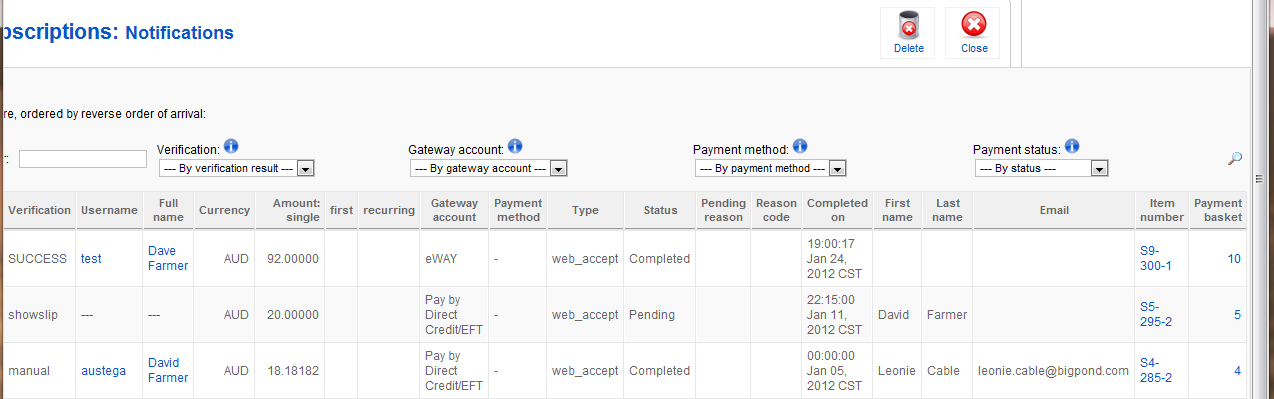Click the Payment method info icon
The width and height of the screenshot is (1274, 399).
(x=800, y=146)
